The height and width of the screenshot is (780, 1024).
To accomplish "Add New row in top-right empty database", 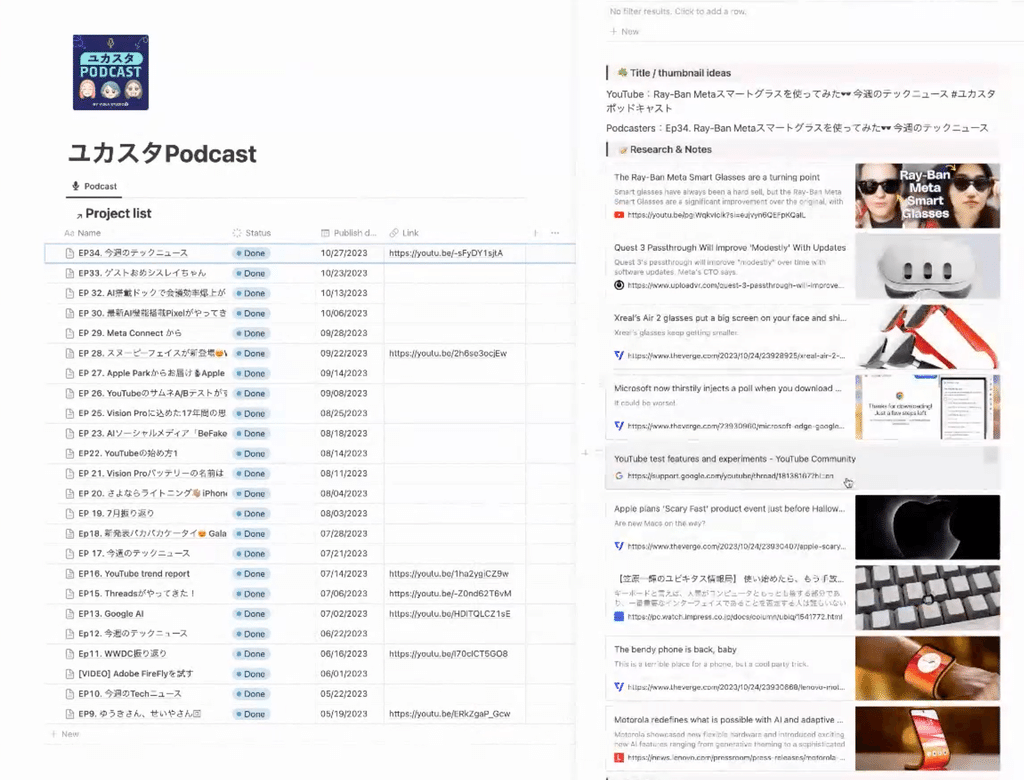I will pos(624,31).
